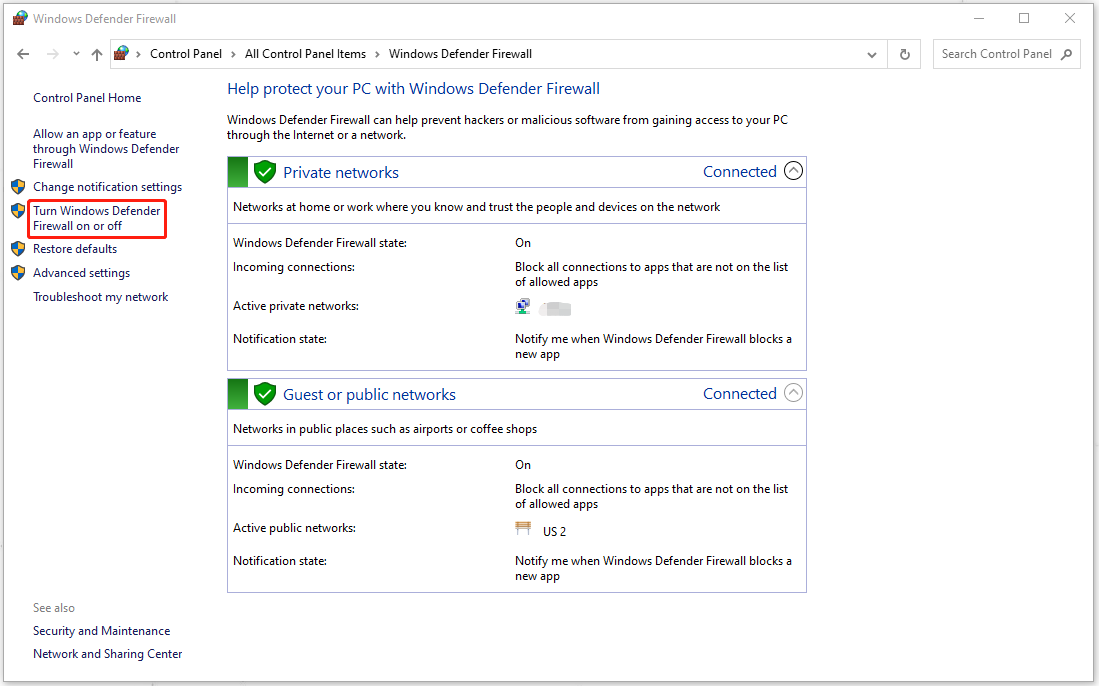This screenshot has height=686, width=1099.
Task: Open the address bar history dropdown
Action: pos(871,54)
